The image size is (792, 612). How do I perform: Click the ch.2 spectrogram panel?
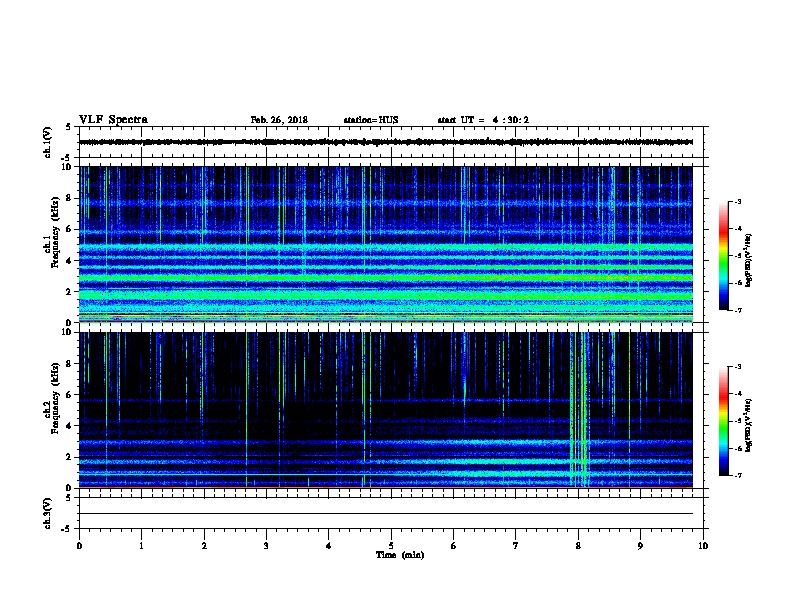(386, 410)
